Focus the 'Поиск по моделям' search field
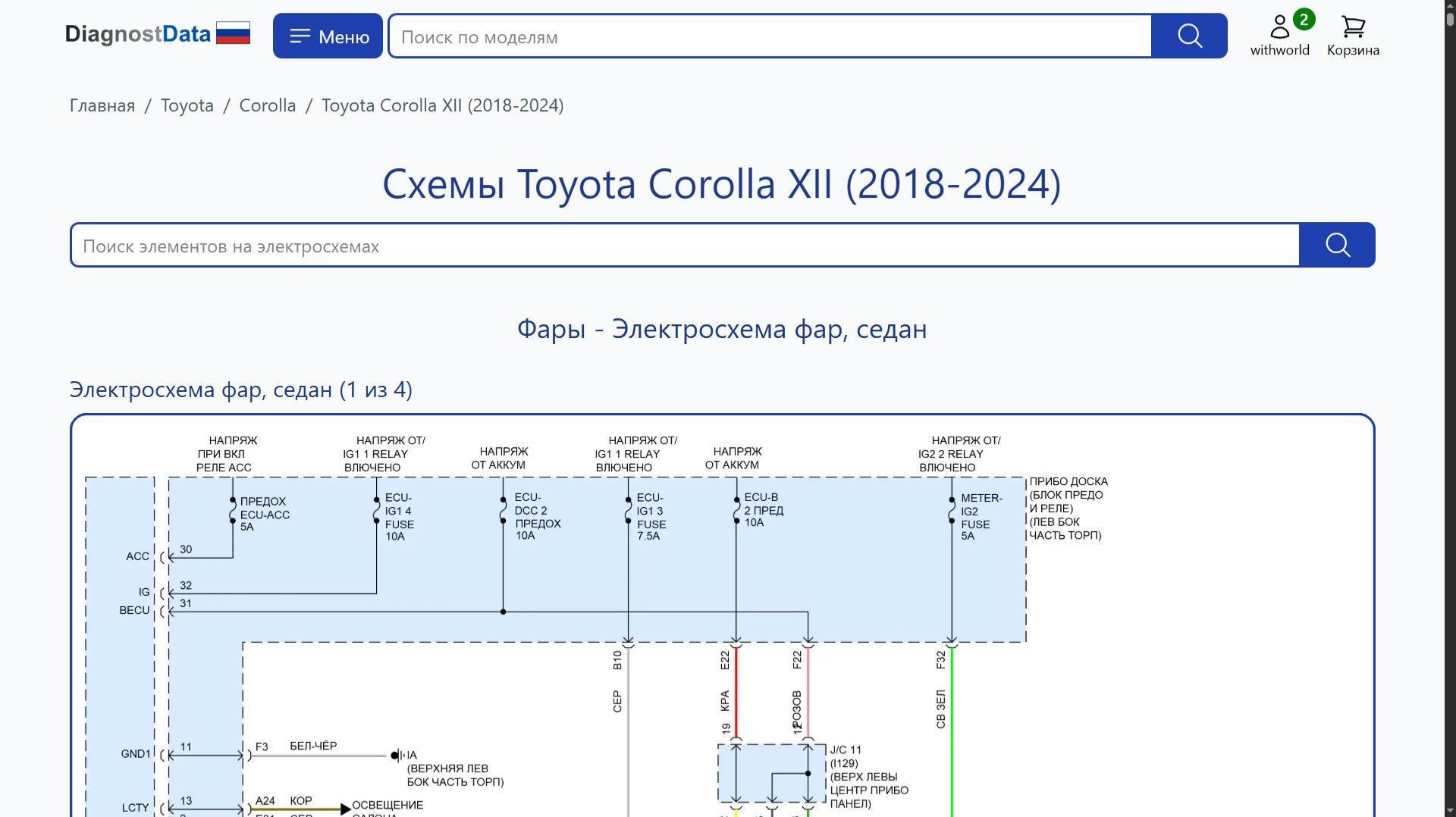The image size is (1456, 817). (770, 36)
